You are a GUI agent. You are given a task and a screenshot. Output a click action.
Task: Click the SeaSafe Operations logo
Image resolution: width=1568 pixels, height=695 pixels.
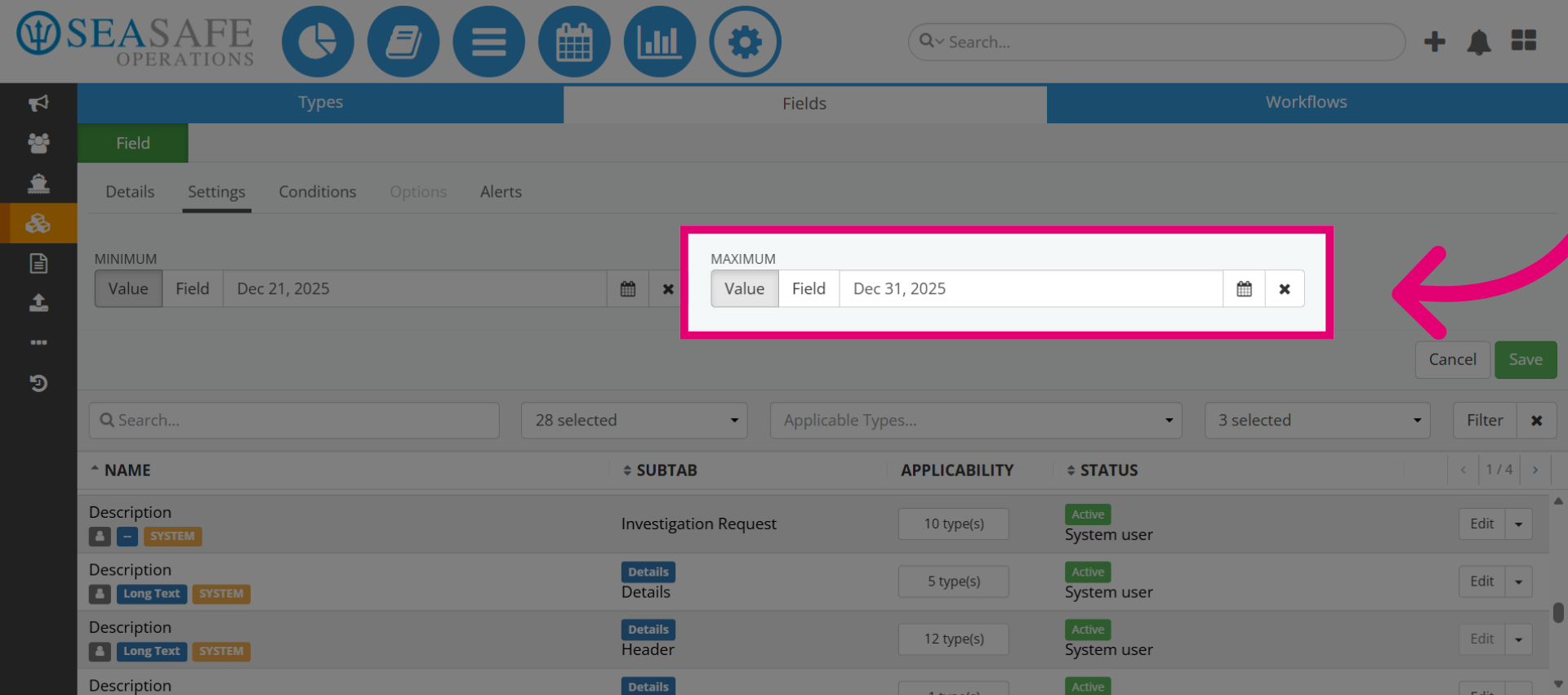click(136, 39)
